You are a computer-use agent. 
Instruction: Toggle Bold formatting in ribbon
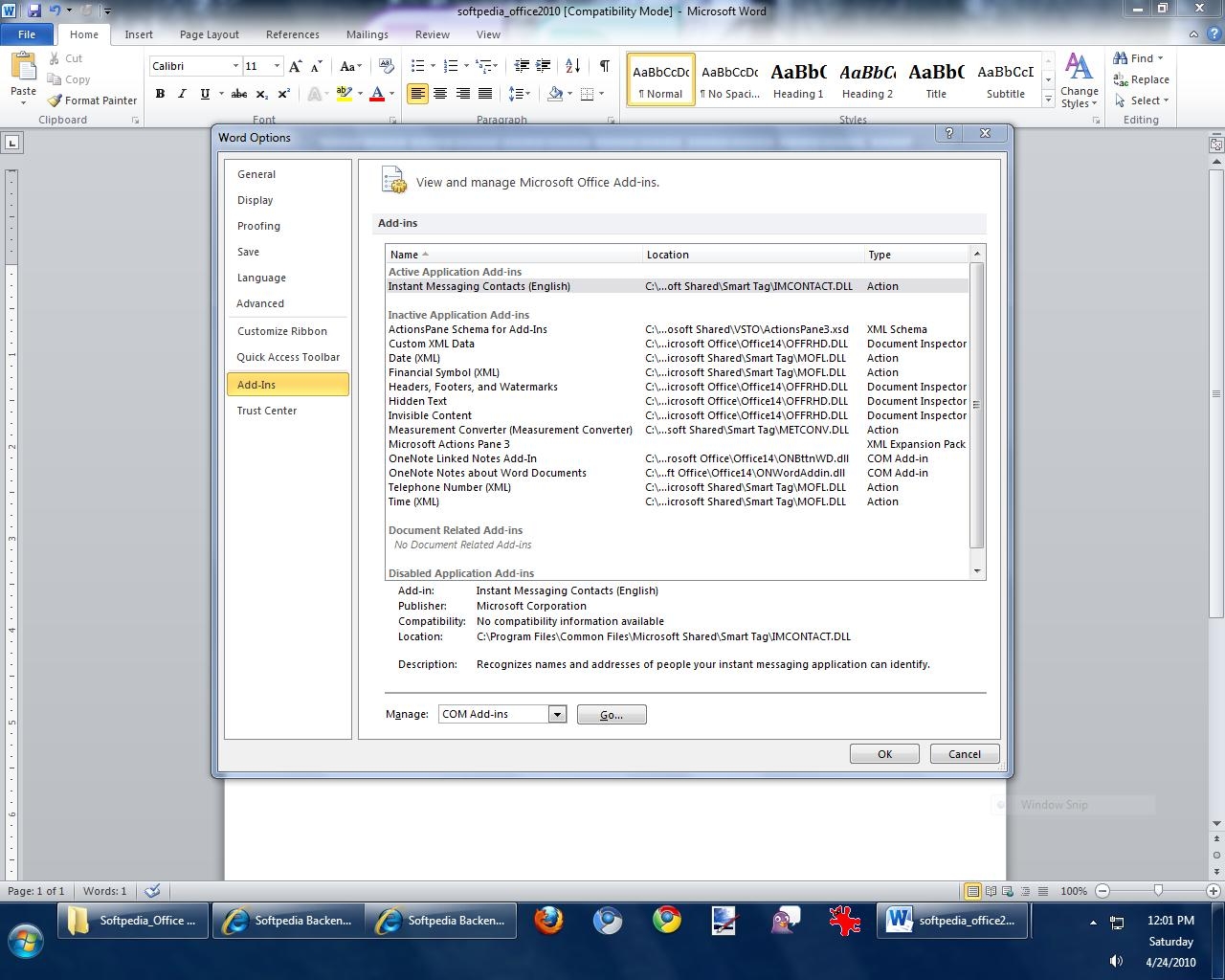coord(160,94)
